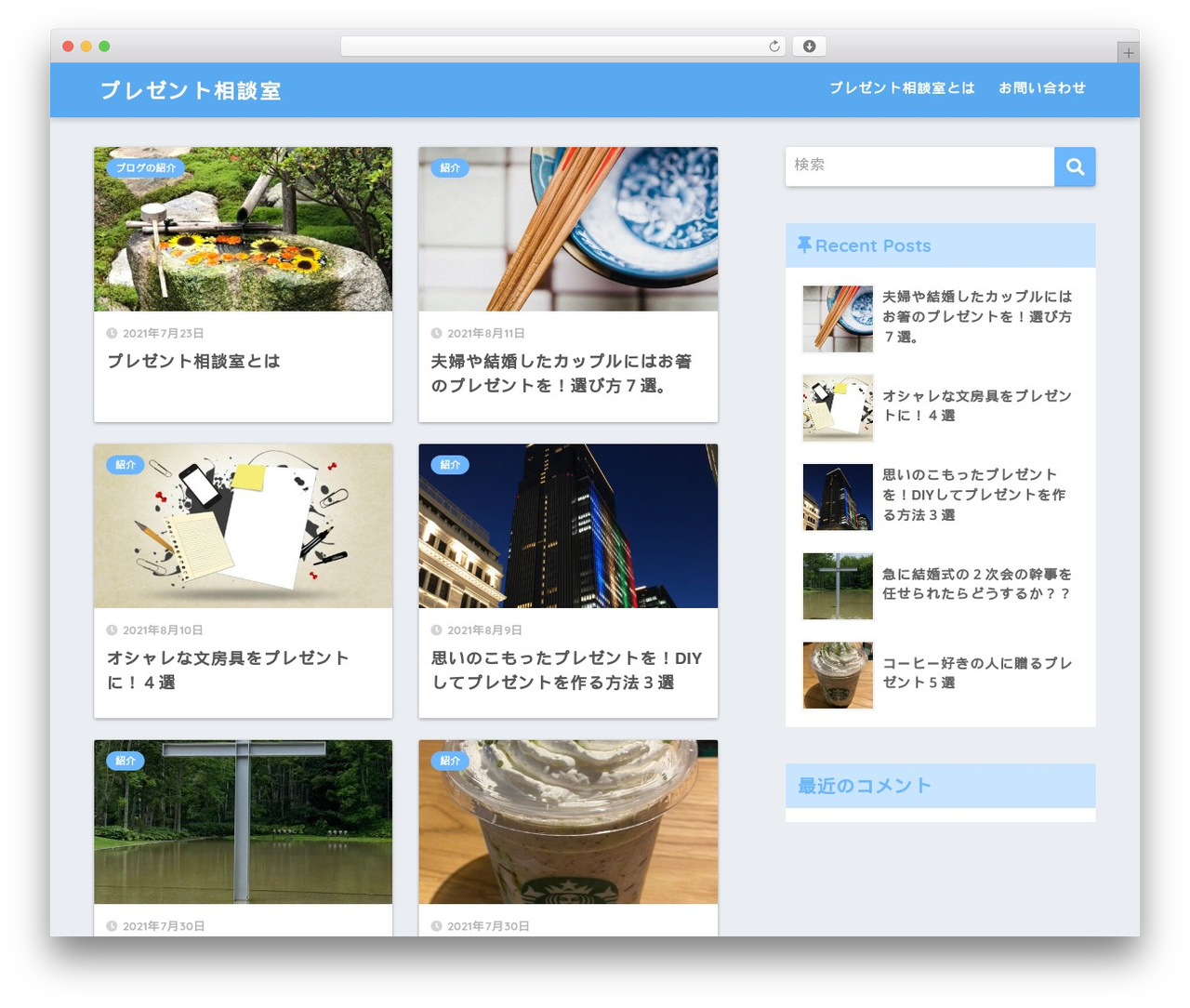Open main post オシャレな文房具をプレゼントに！４選
The width and height of the screenshot is (1190, 1008).
pyautogui.click(x=228, y=670)
